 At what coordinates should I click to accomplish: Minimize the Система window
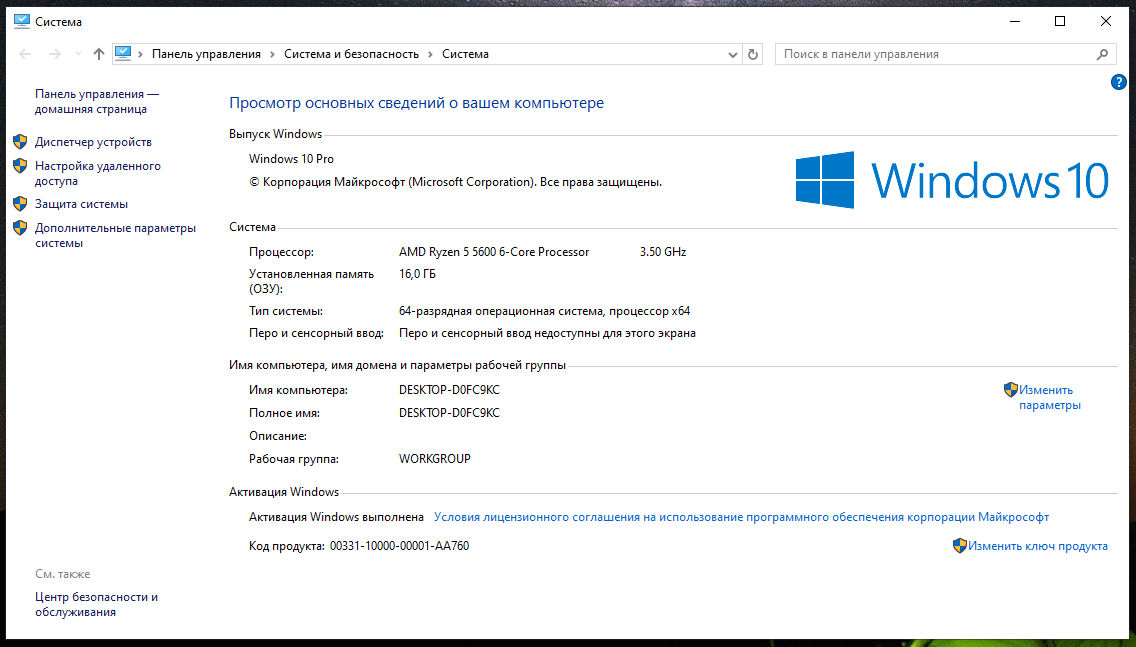(1015, 22)
